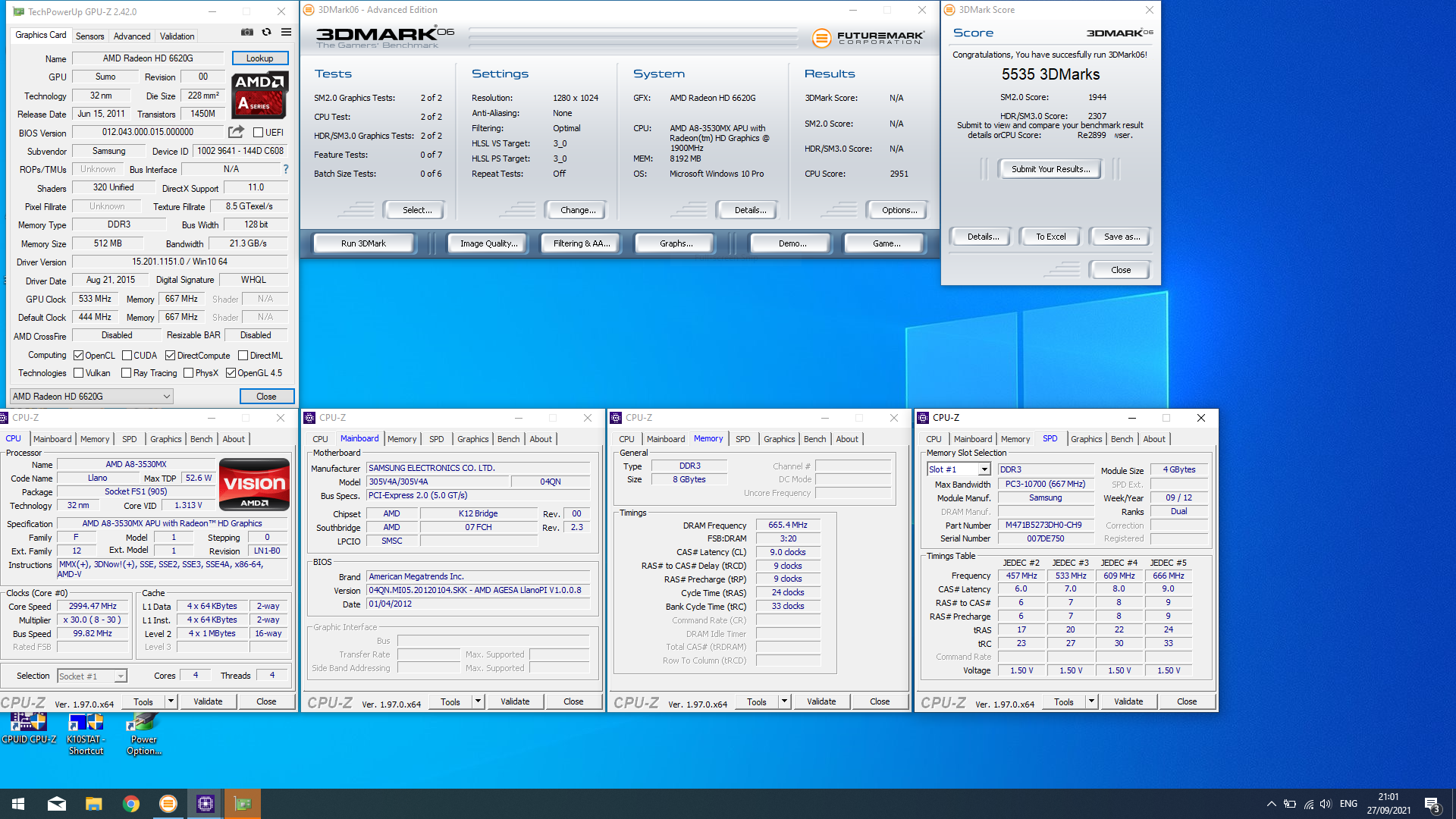The height and width of the screenshot is (819, 1456).
Task: Click Image Quality button in 3DMark06
Action: [x=488, y=243]
